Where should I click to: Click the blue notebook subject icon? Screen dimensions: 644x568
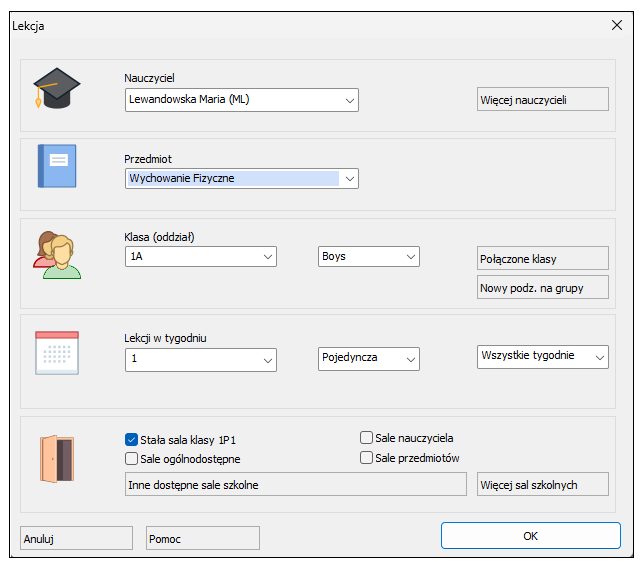(57, 166)
